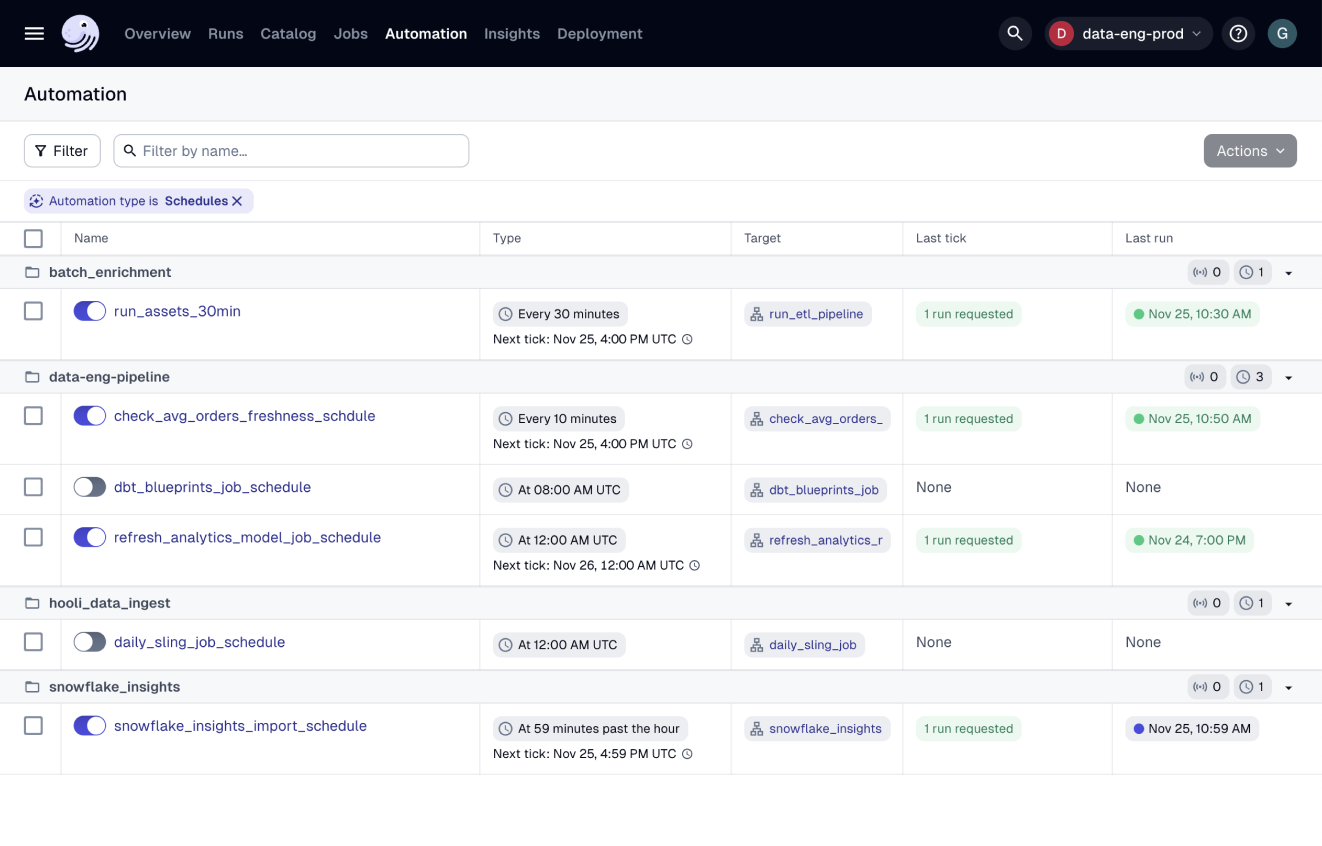Image resolution: width=1322 pixels, height=846 pixels.
Task: Open the Actions dropdown
Action: [x=1250, y=150]
